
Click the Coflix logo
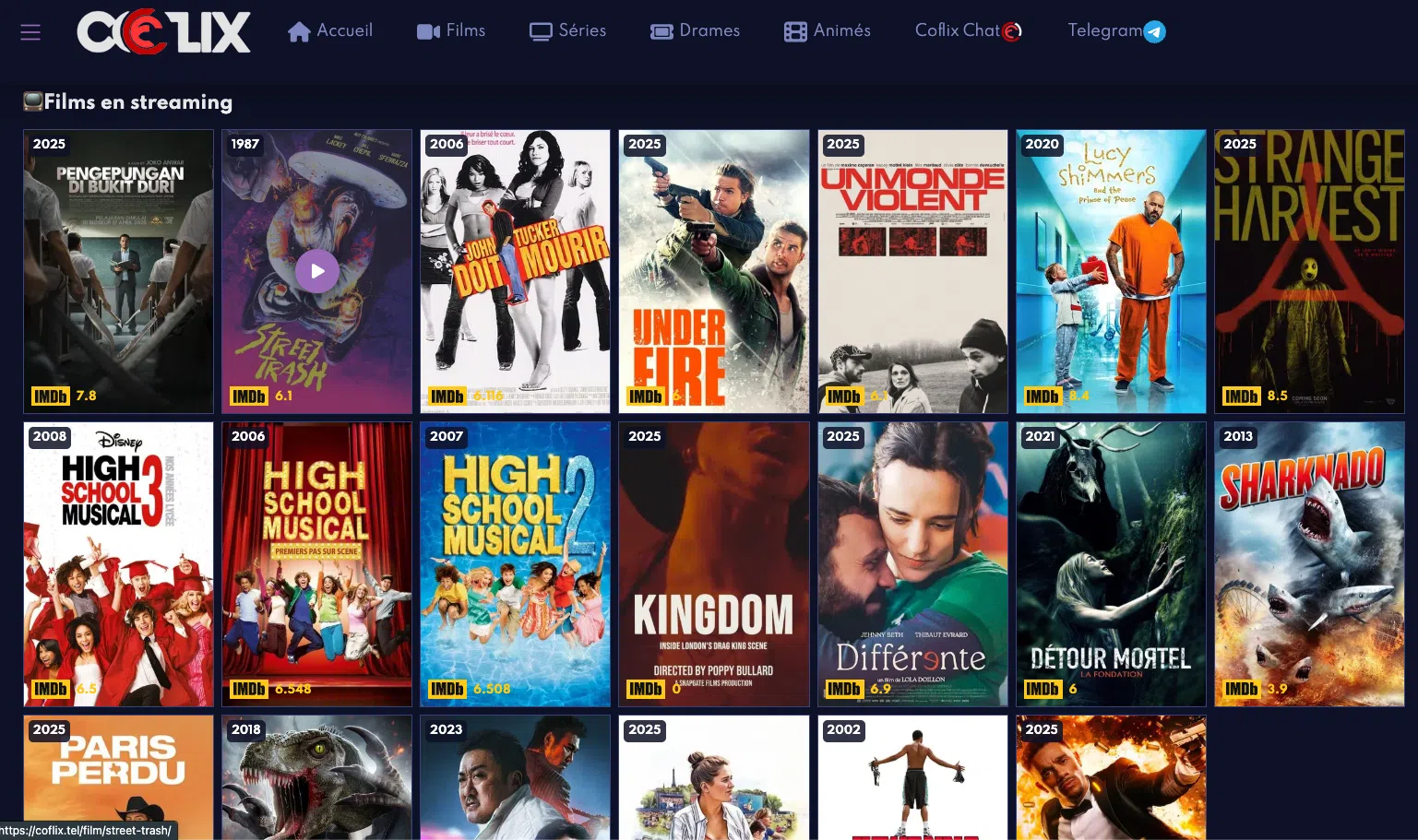coord(163,32)
